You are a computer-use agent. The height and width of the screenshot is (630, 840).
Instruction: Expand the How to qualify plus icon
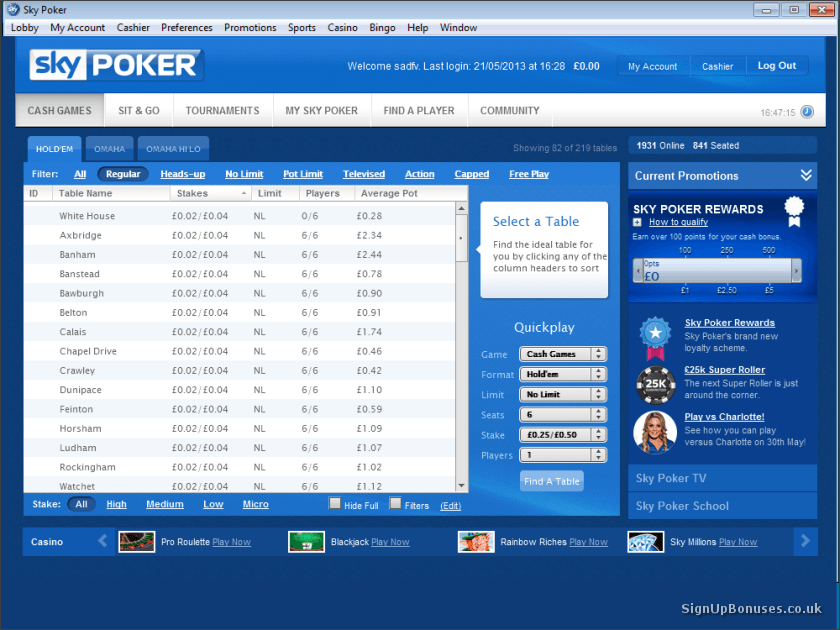pos(637,222)
